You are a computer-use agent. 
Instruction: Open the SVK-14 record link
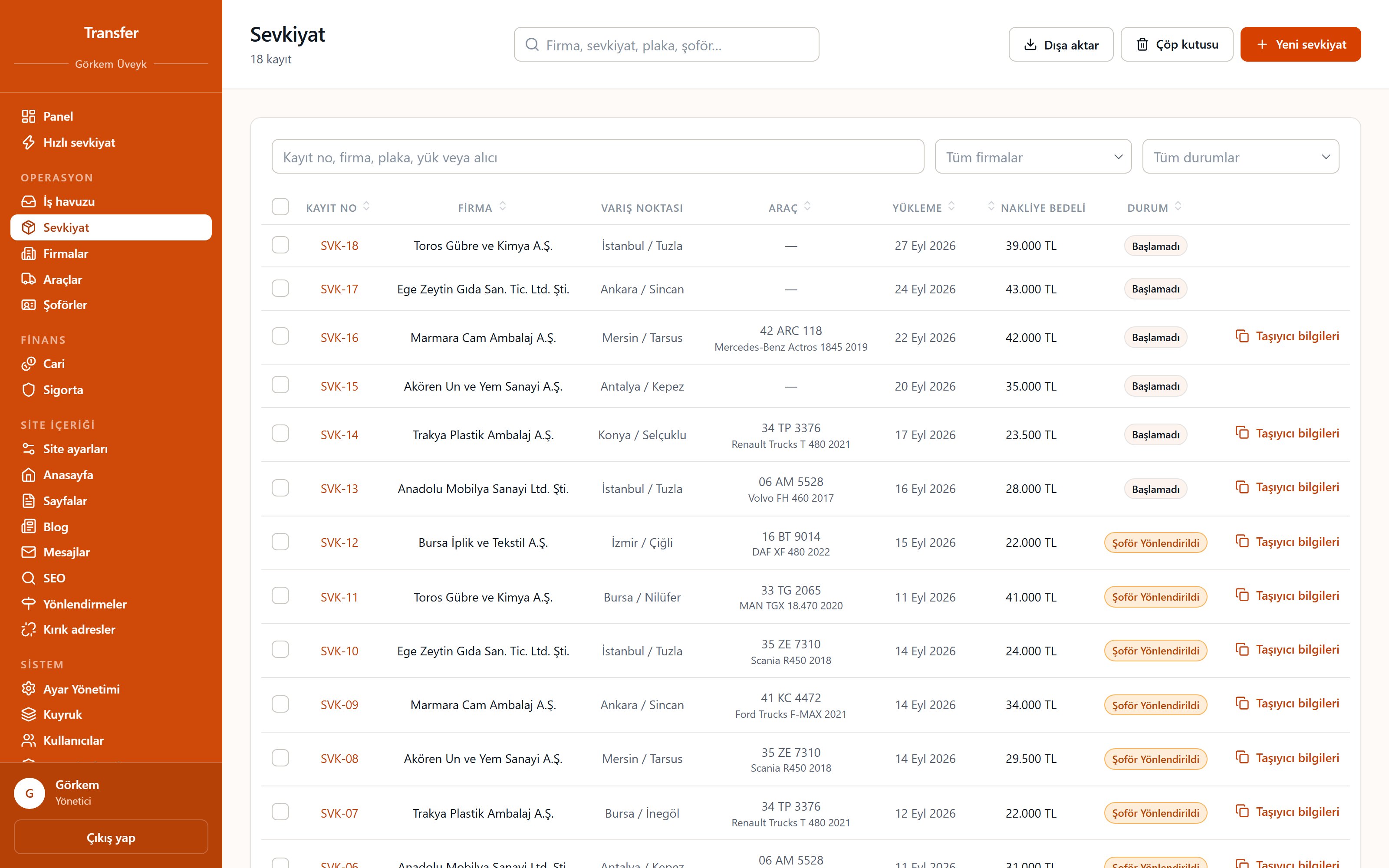click(339, 435)
